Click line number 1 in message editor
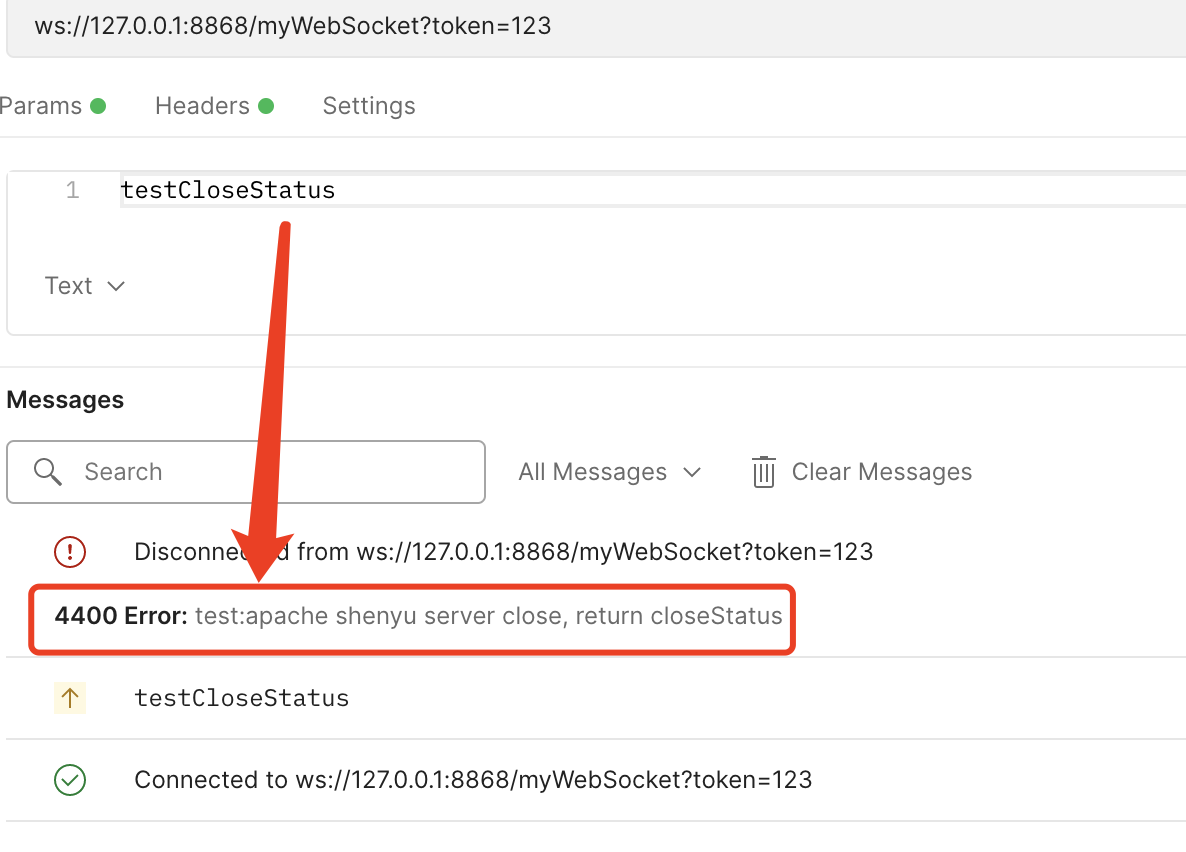This screenshot has height=852, width=1186. point(73,190)
